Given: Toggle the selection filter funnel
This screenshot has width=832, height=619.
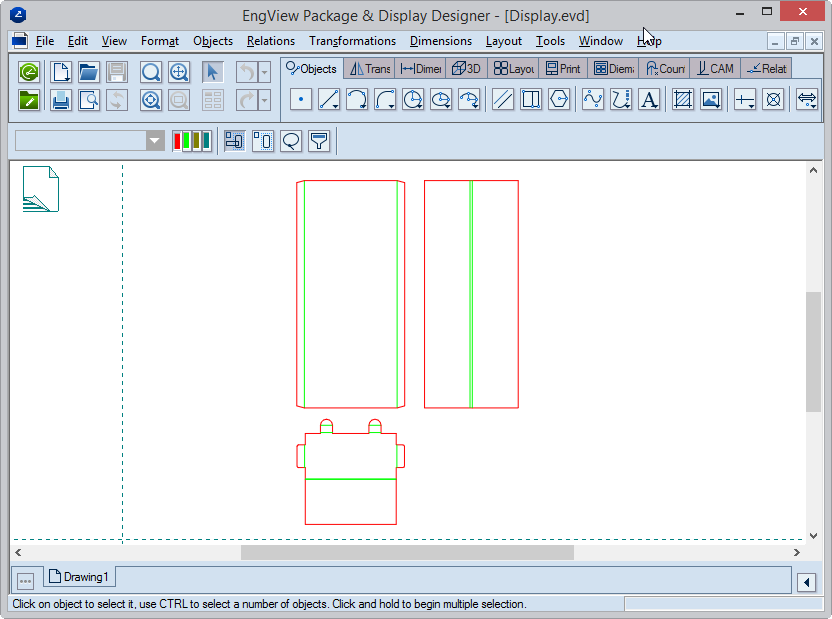Looking at the screenshot, I should (x=319, y=141).
